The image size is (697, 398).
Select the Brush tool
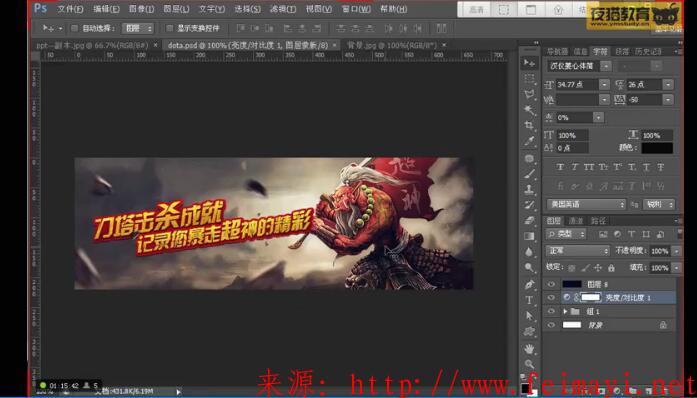pos(529,173)
